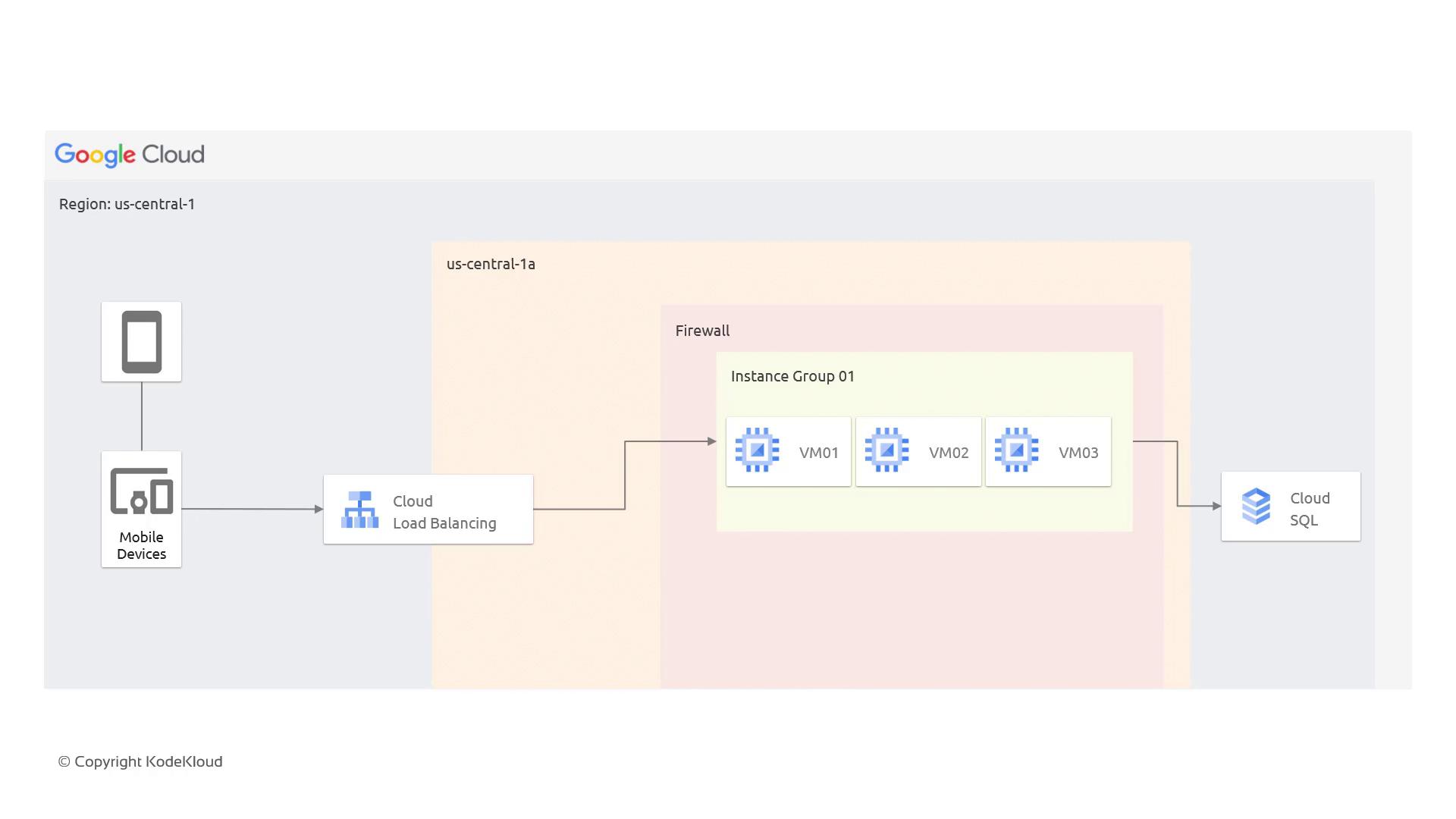Select the us-central-1a zone label
Image resolution: width=1456 pixels, height=819 pixels.
pos(491,264)
